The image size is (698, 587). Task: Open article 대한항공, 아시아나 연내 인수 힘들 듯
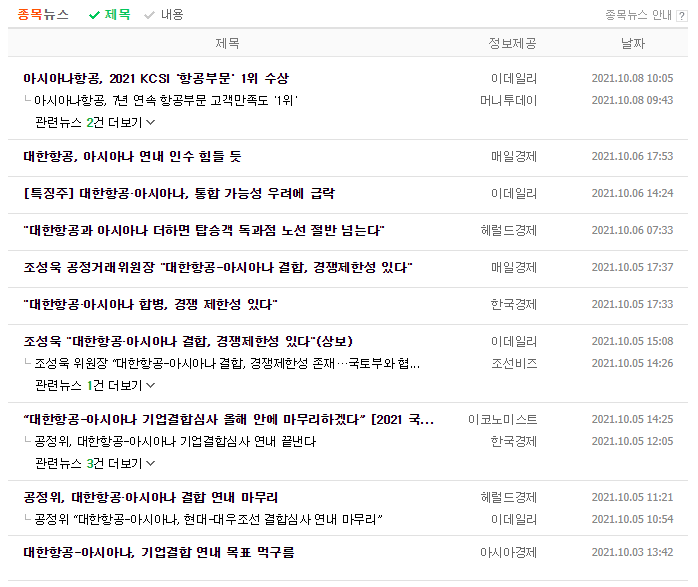(132, 157)
